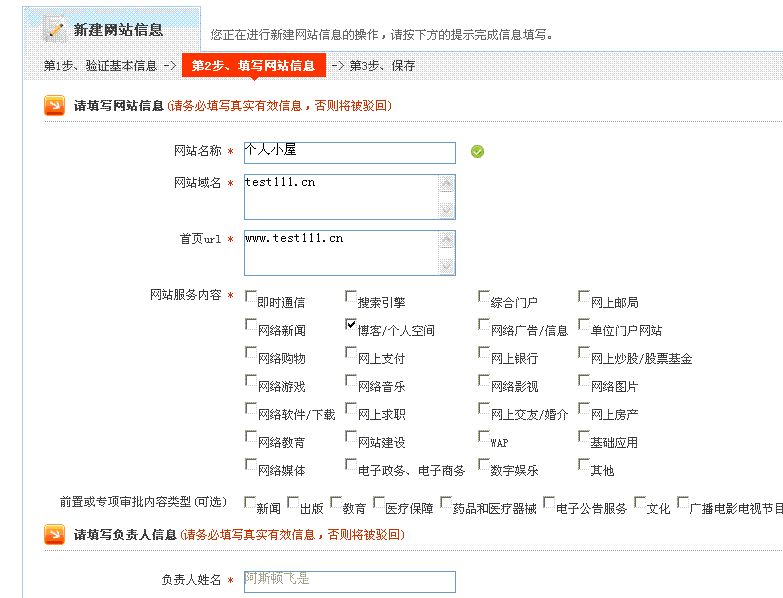783x598 pixels.
Task: Click scroll-down arrow in 网站域名 textbox
Action: (x=446, y=210)
